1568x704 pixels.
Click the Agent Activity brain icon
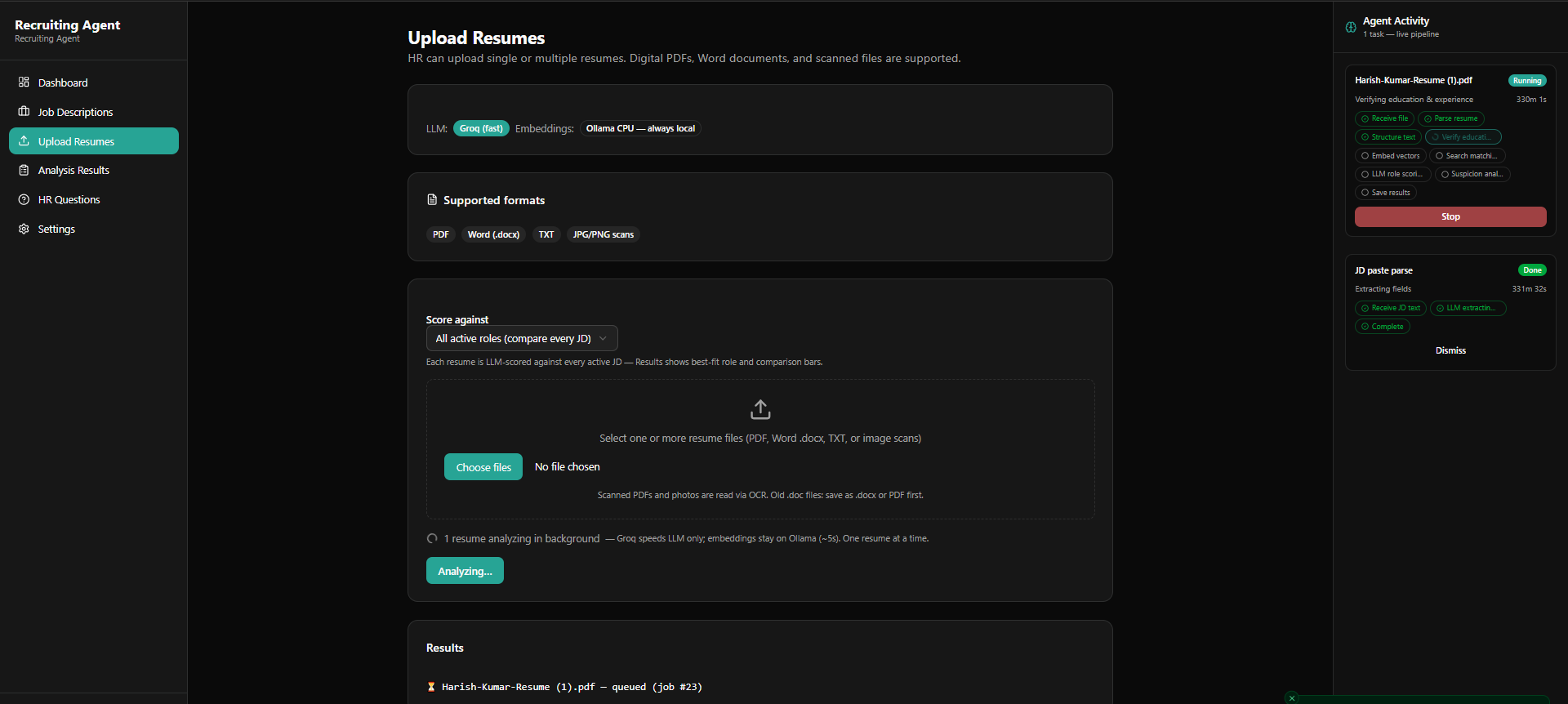click(x=1351, y=27)
